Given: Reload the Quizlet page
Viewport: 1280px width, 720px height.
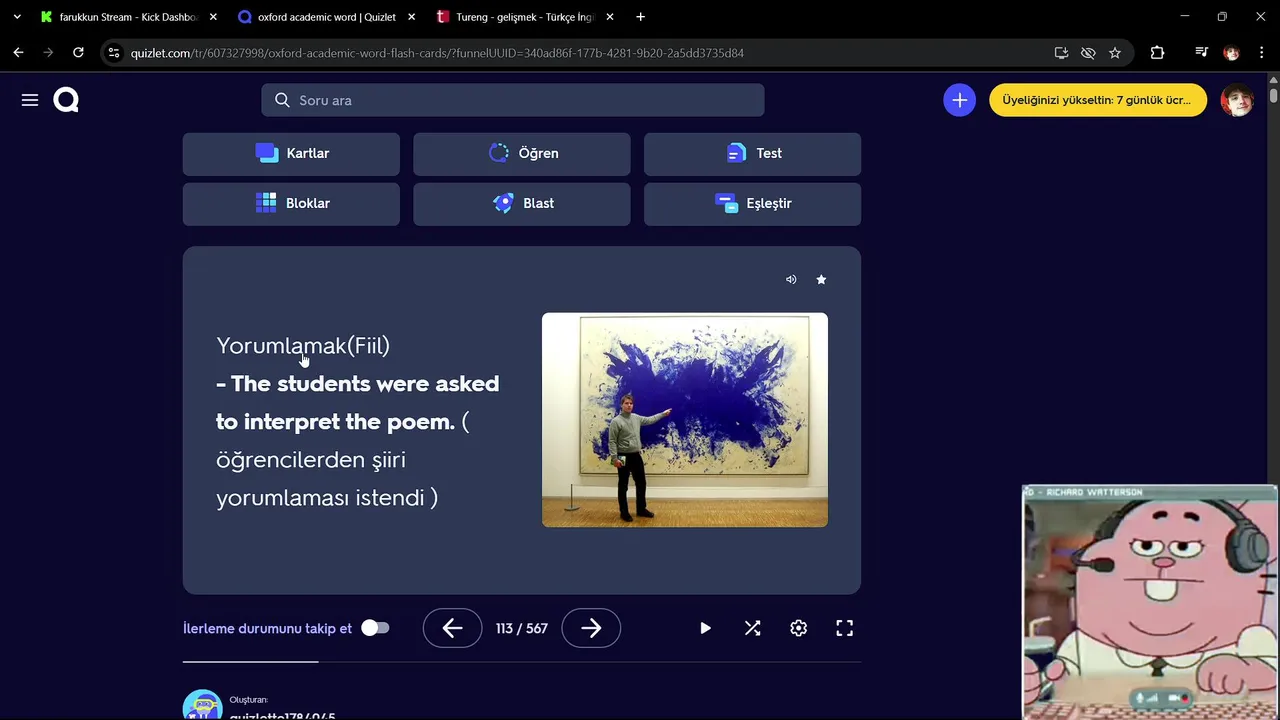Looking at the screenshot, I should click(78, 53).
